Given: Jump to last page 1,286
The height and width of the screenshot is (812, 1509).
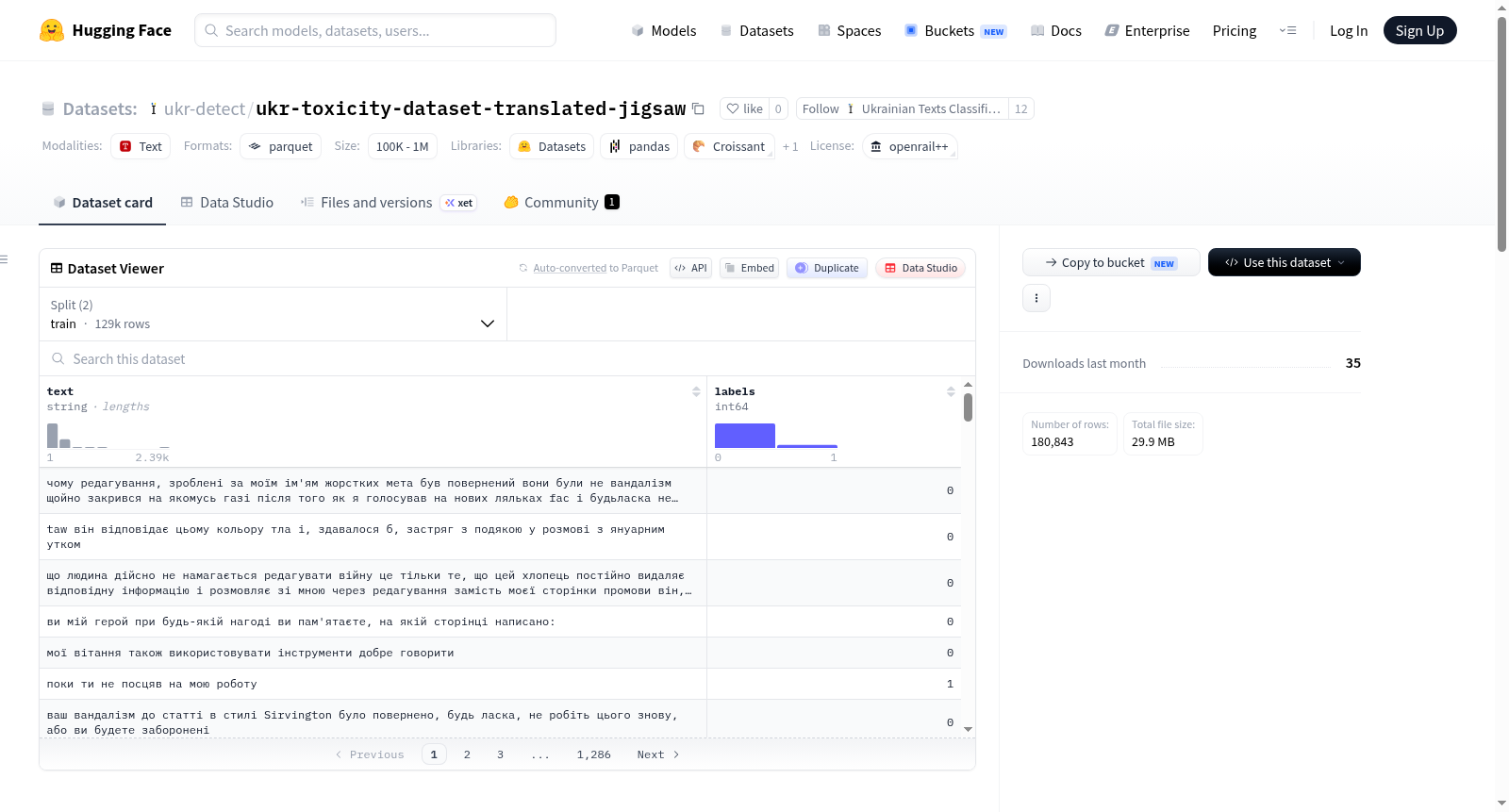Looking at the screenshot, I should point(594,754).
